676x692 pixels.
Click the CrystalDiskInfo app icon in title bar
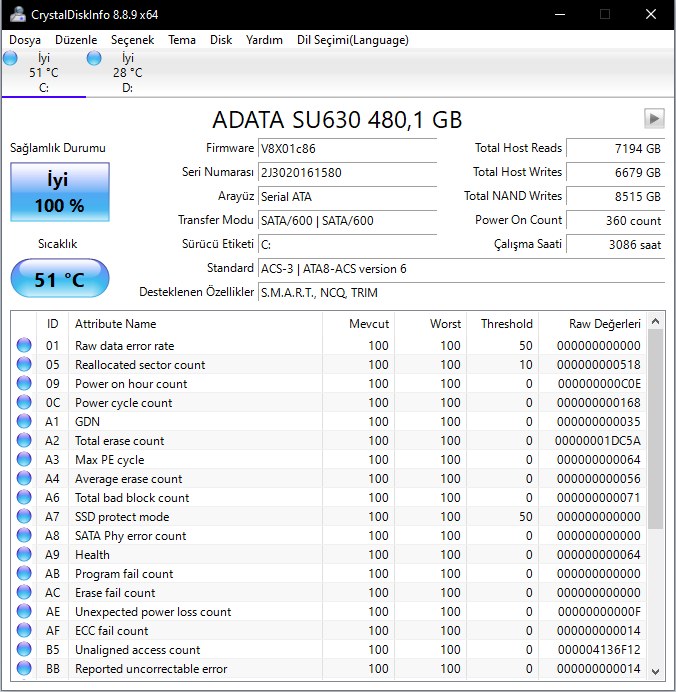[x=16, y=14]
